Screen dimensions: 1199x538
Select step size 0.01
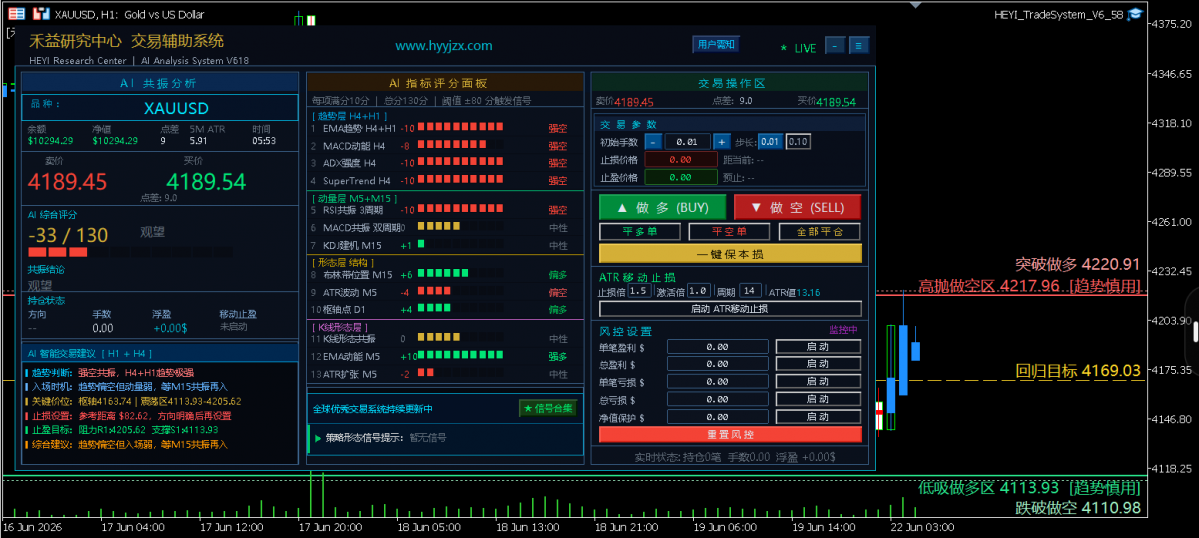(x=770, y=141)
